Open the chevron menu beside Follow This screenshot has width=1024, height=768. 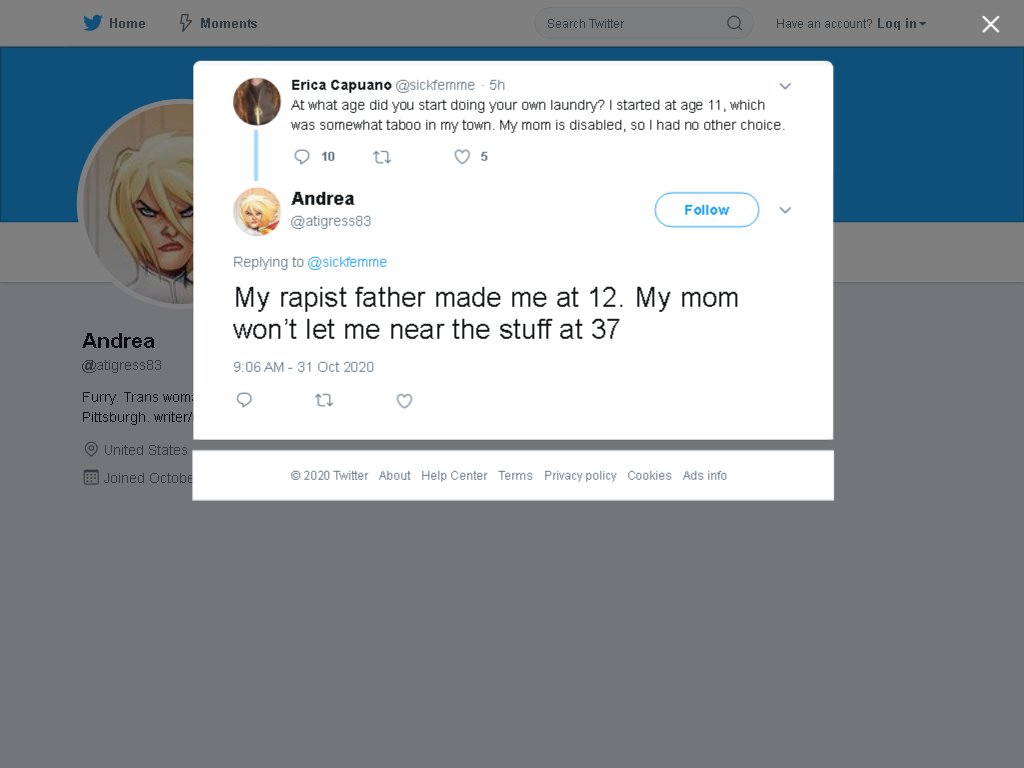785,210
